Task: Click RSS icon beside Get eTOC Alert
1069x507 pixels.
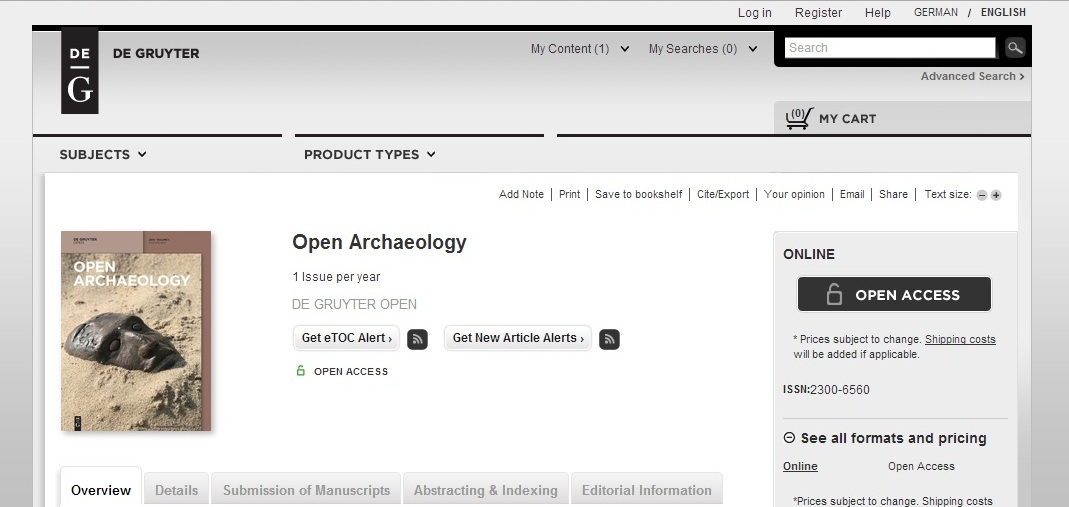Action: click(x=418, y=339)
